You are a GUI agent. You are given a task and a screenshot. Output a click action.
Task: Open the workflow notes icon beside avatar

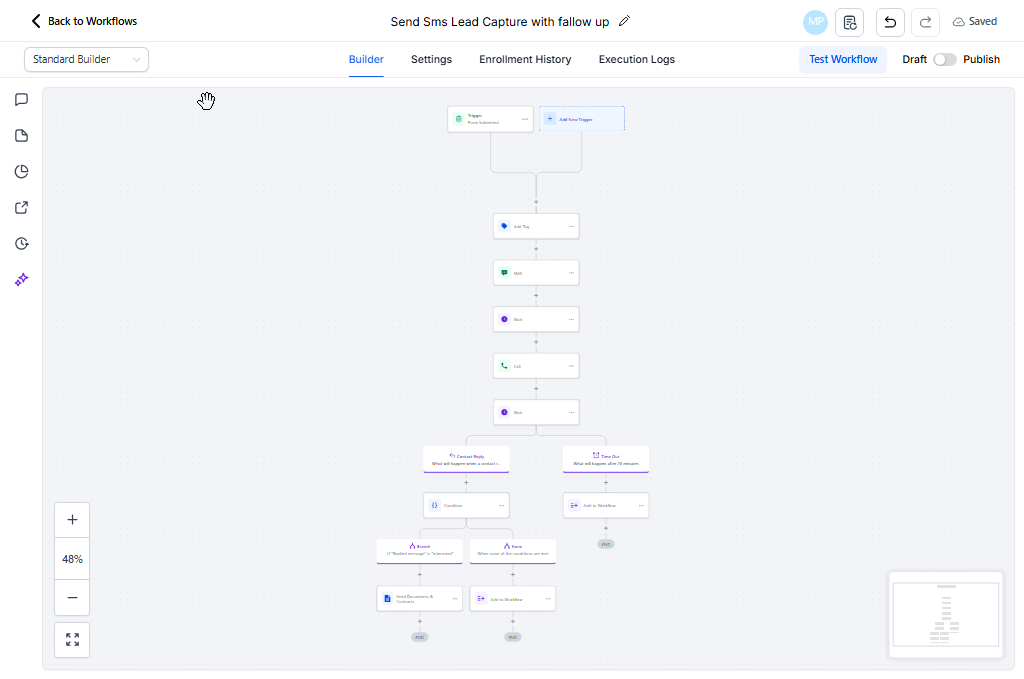(849, 22)
